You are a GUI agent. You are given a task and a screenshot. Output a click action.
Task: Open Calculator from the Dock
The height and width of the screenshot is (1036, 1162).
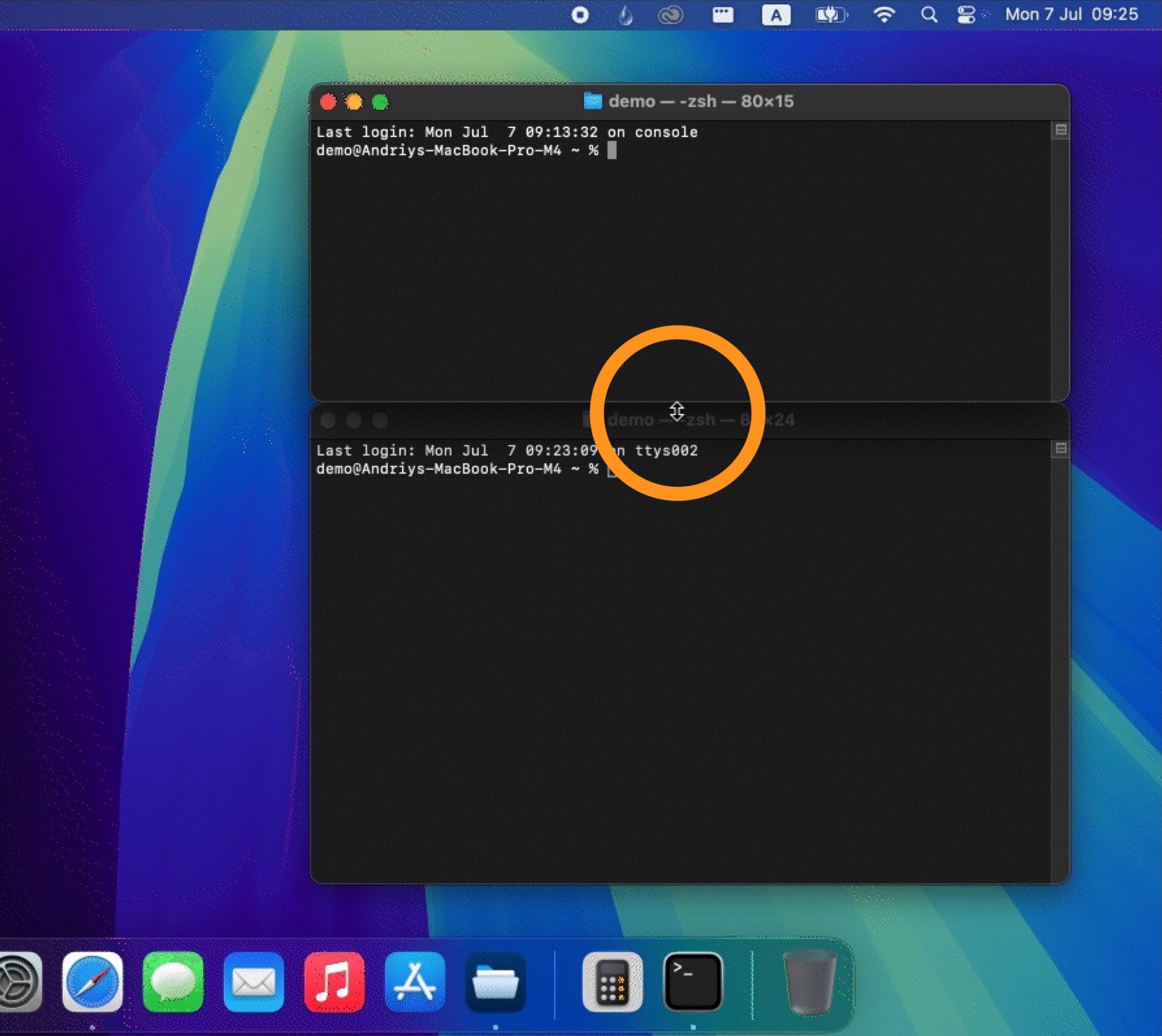(612, 982)
